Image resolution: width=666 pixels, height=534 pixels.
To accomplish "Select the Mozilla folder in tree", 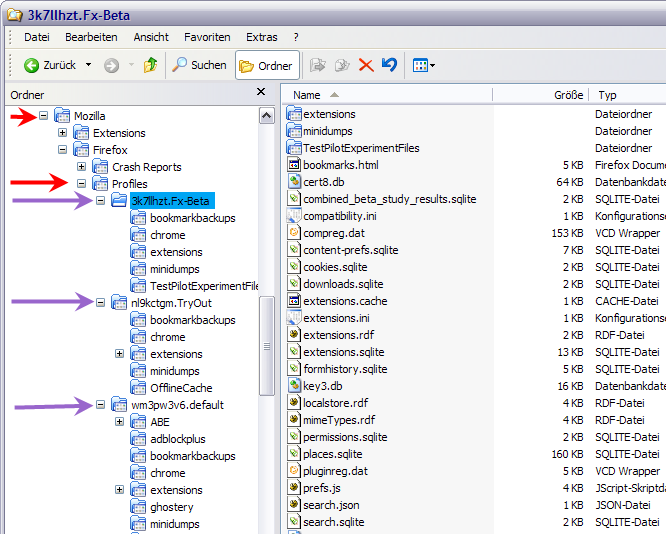I will (89, 116).
